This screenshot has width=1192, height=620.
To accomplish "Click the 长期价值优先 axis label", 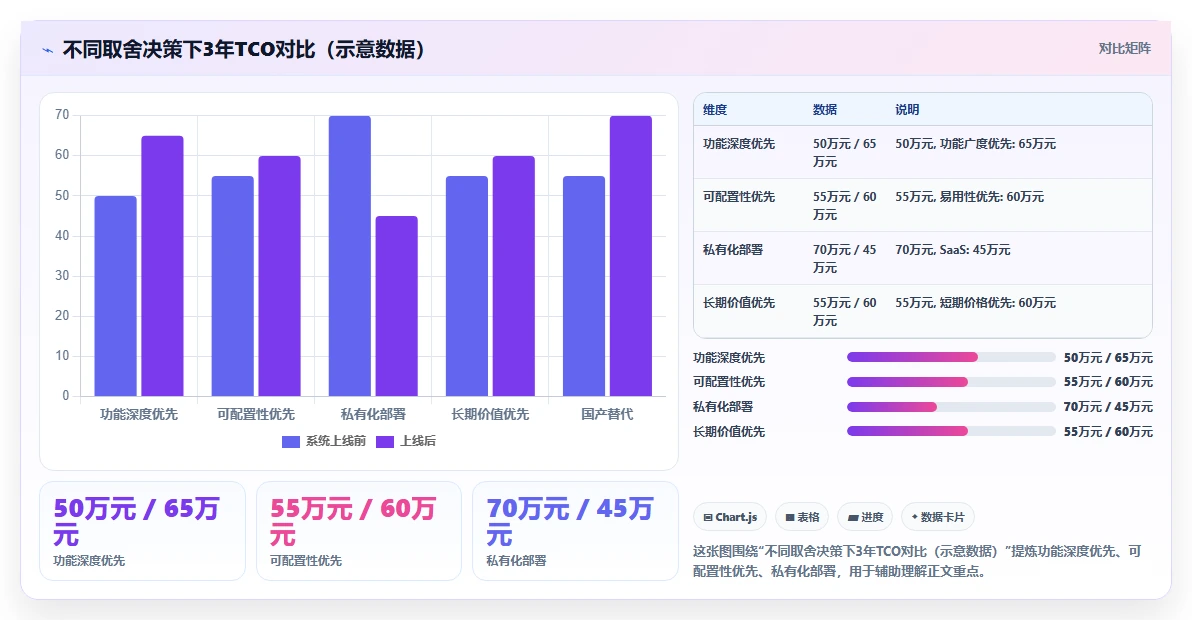I will (490, 415).
